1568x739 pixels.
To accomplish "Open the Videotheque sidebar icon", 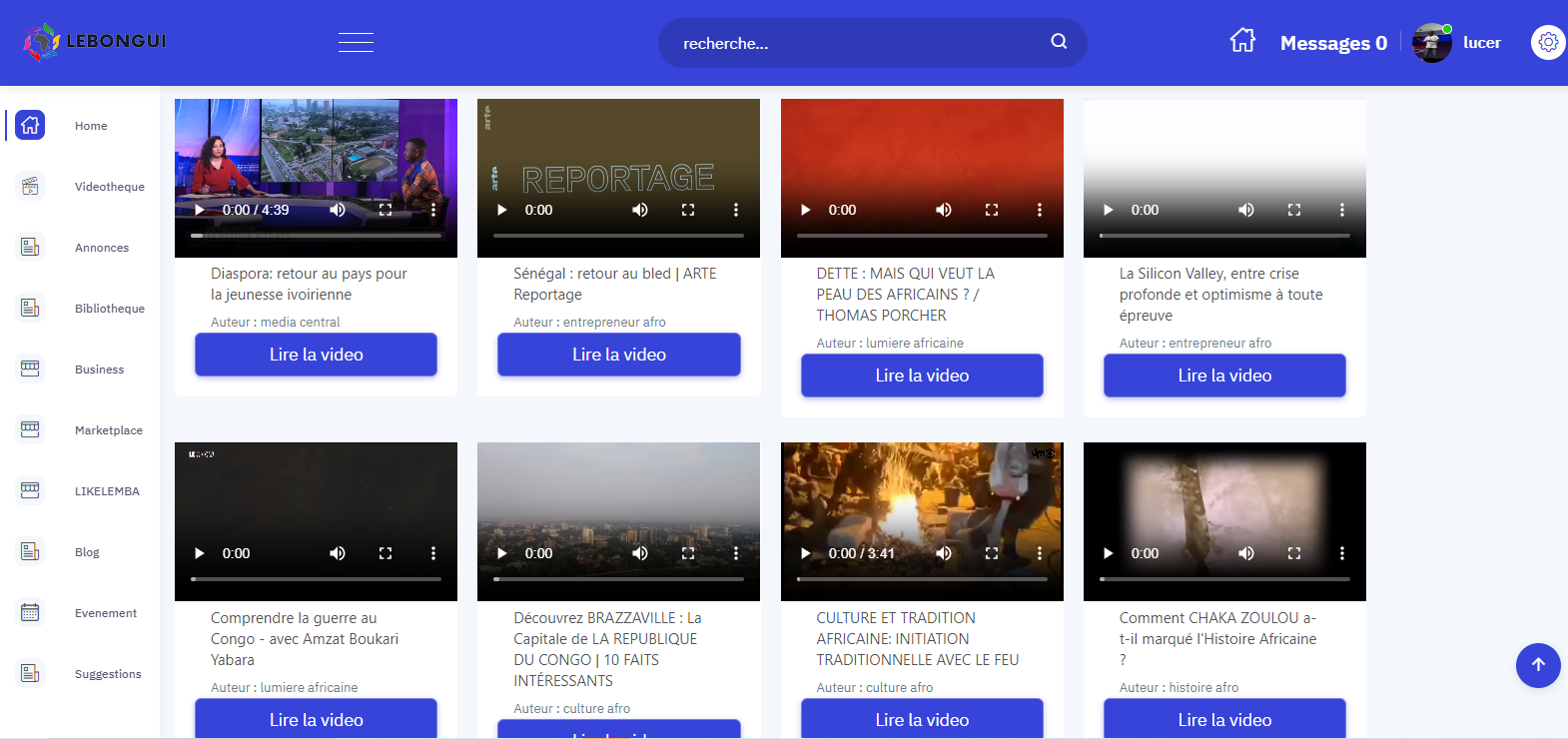I will 31,187.
